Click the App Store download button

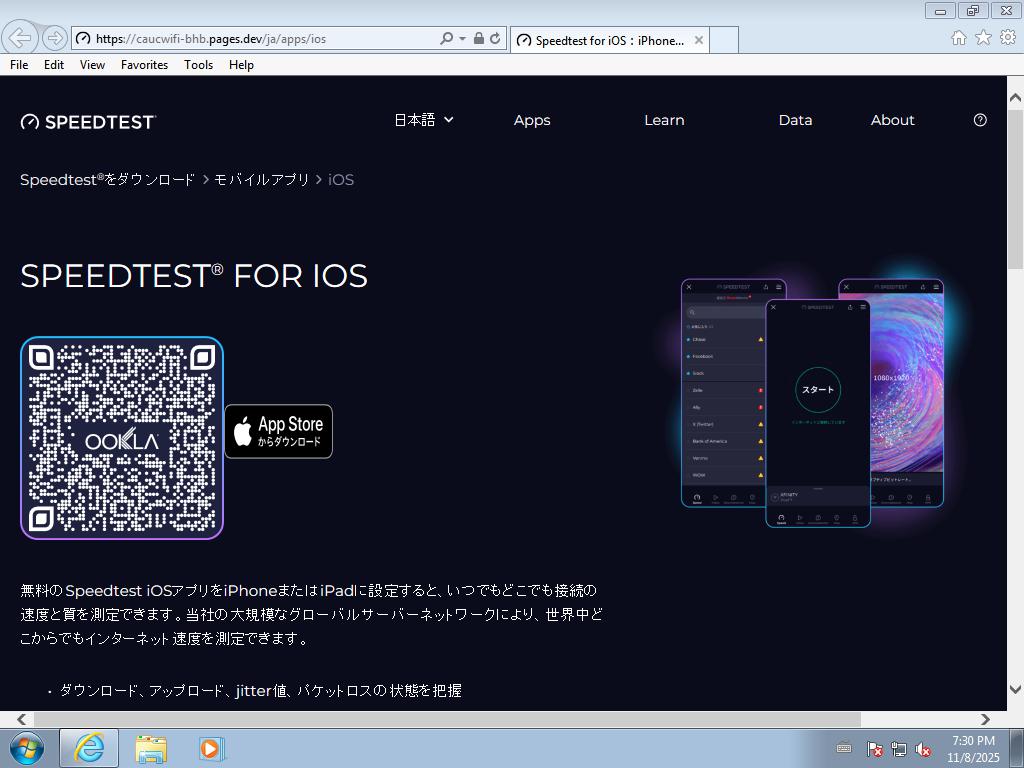pyautogui.click(x=278, y=432)
